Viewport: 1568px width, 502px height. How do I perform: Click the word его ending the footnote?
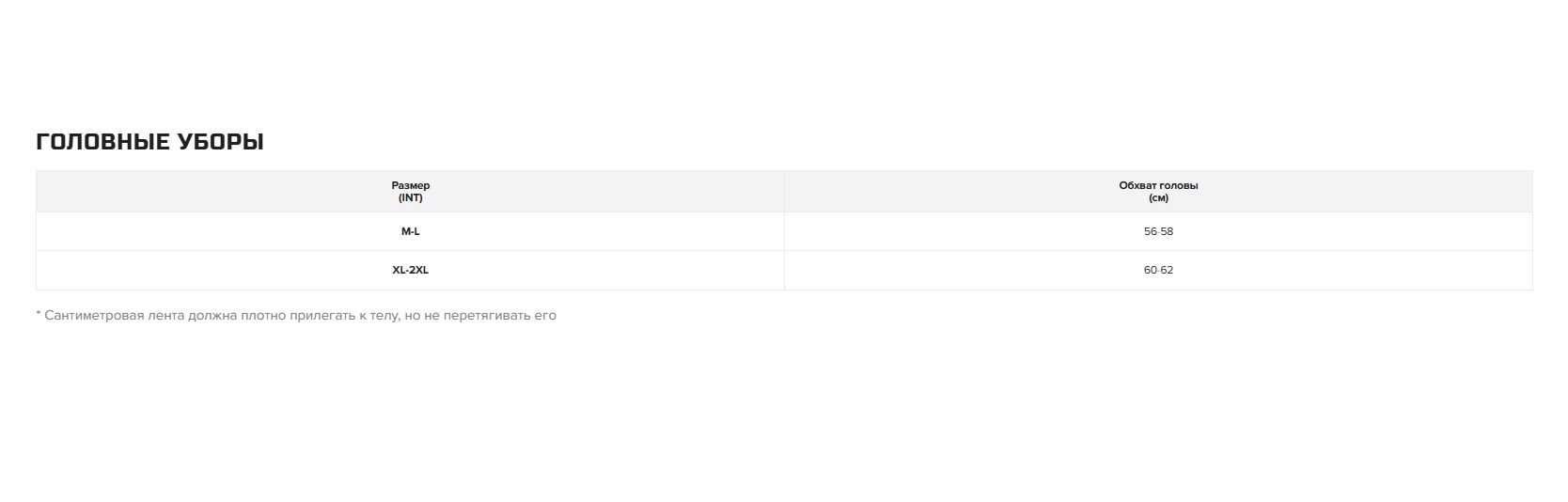tap(545, 316)
